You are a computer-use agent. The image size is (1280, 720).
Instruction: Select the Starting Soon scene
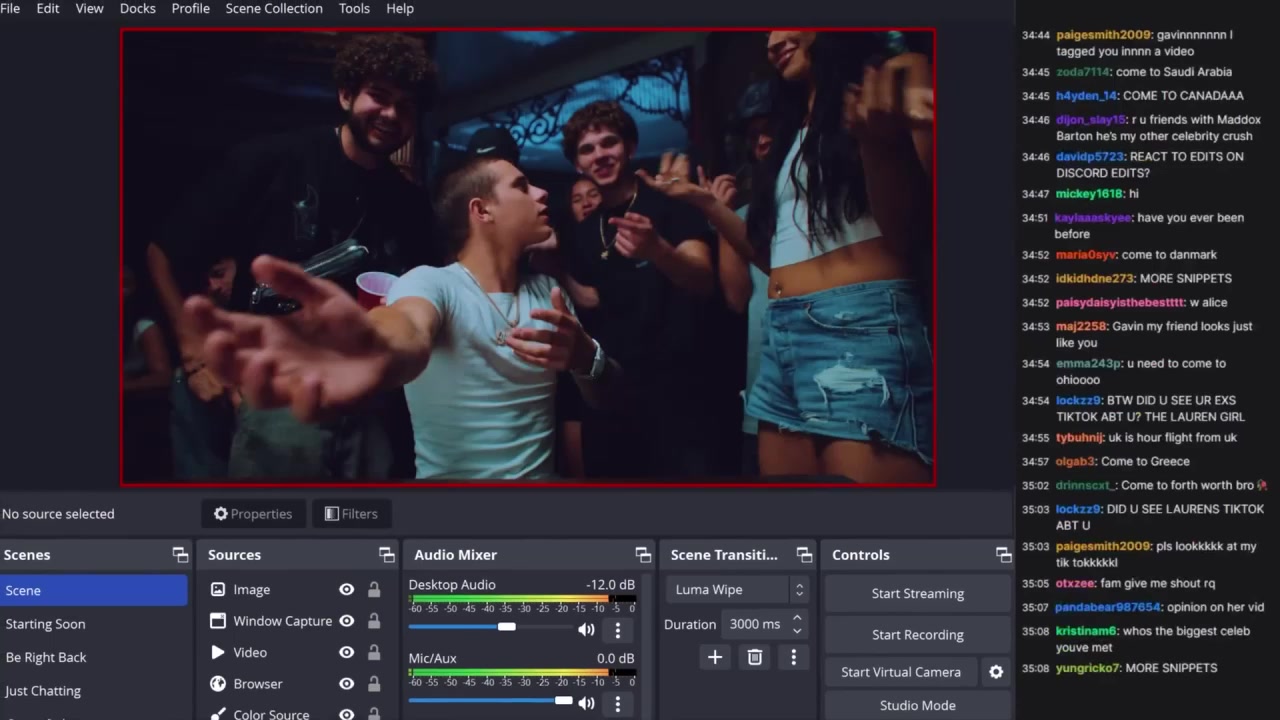45,624
